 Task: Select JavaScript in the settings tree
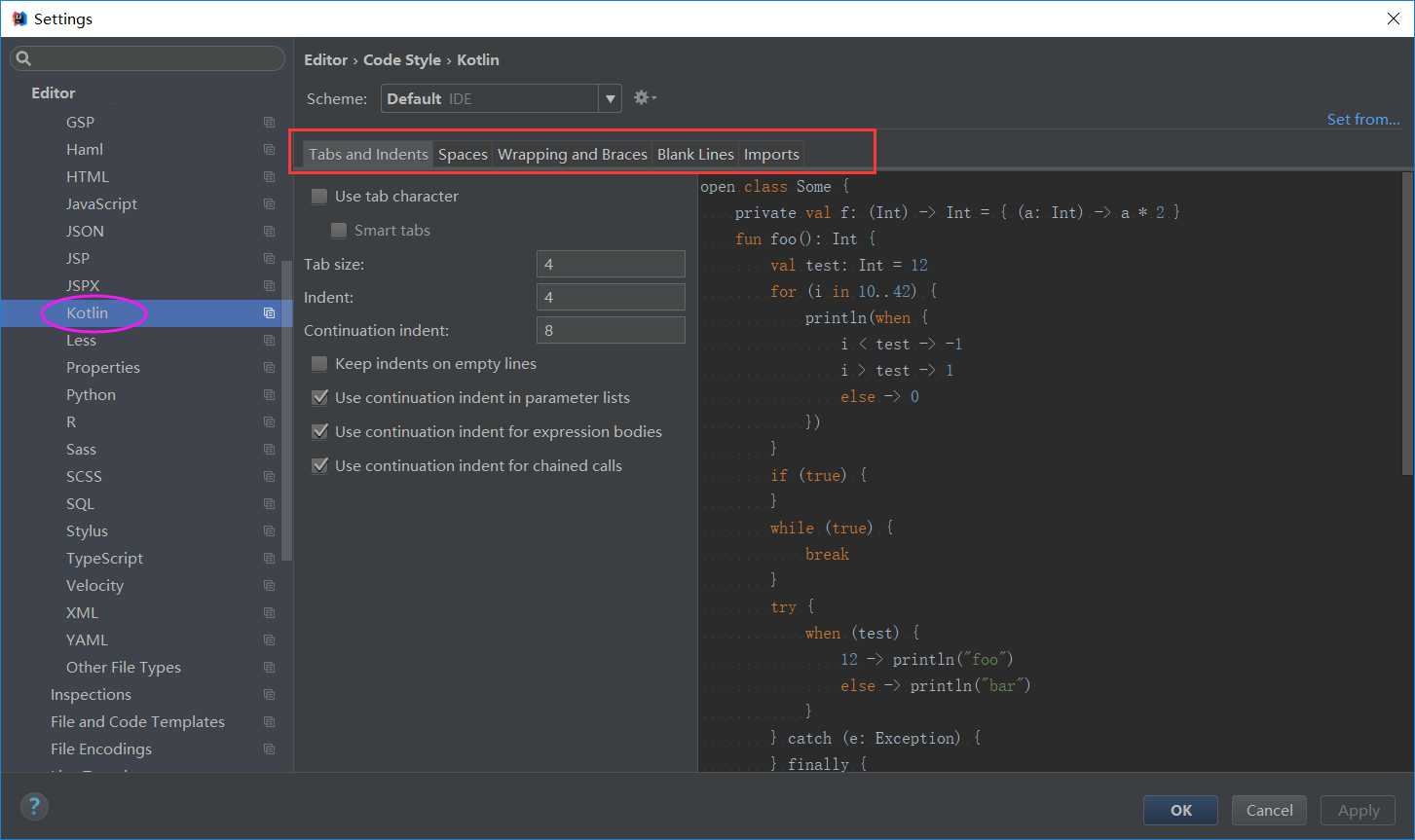101,203
